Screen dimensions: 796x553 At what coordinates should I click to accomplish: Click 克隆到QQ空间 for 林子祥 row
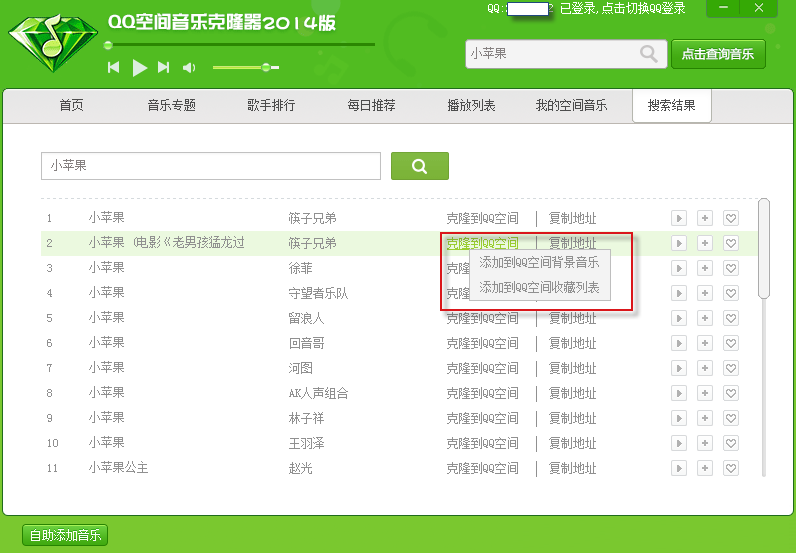pos(482,418)
